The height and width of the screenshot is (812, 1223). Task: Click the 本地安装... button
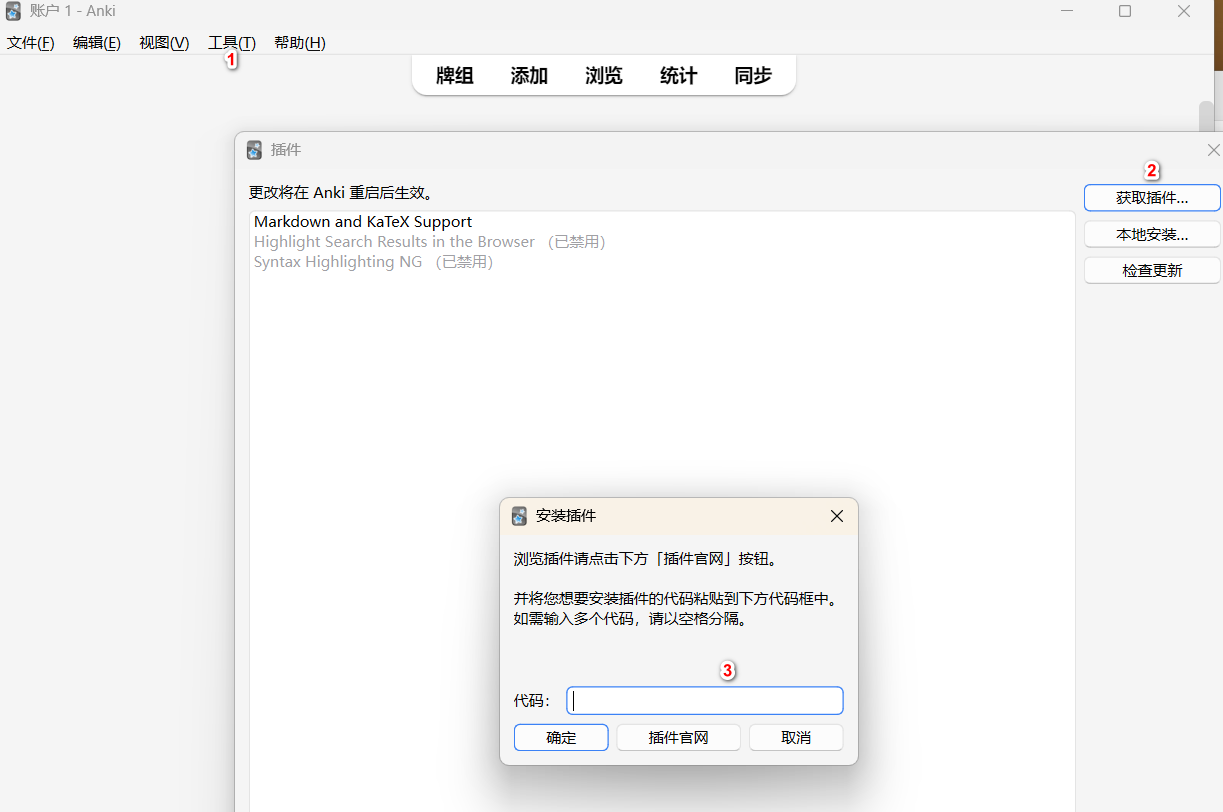pyautogui.click(x=1152, y=235)
